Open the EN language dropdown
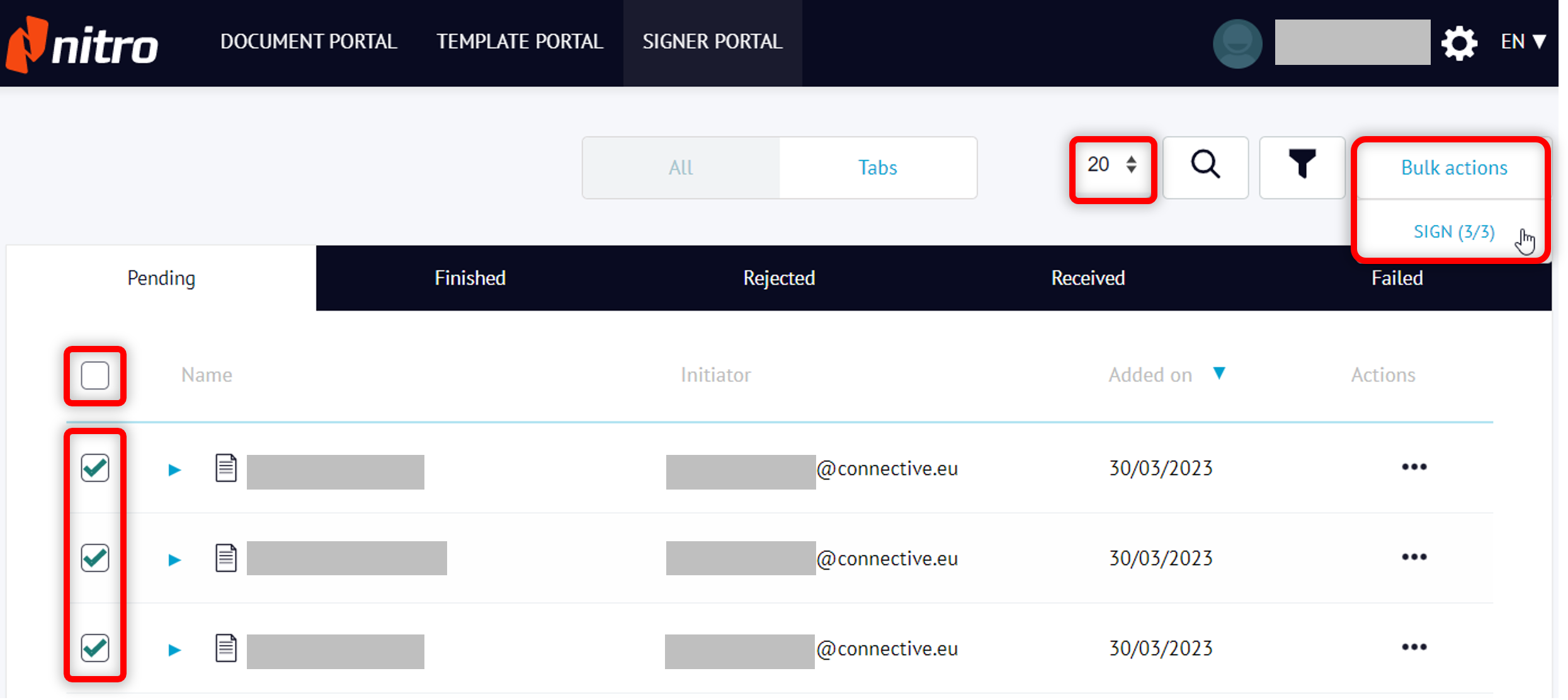1568x700 pixels. (1523, 42)
